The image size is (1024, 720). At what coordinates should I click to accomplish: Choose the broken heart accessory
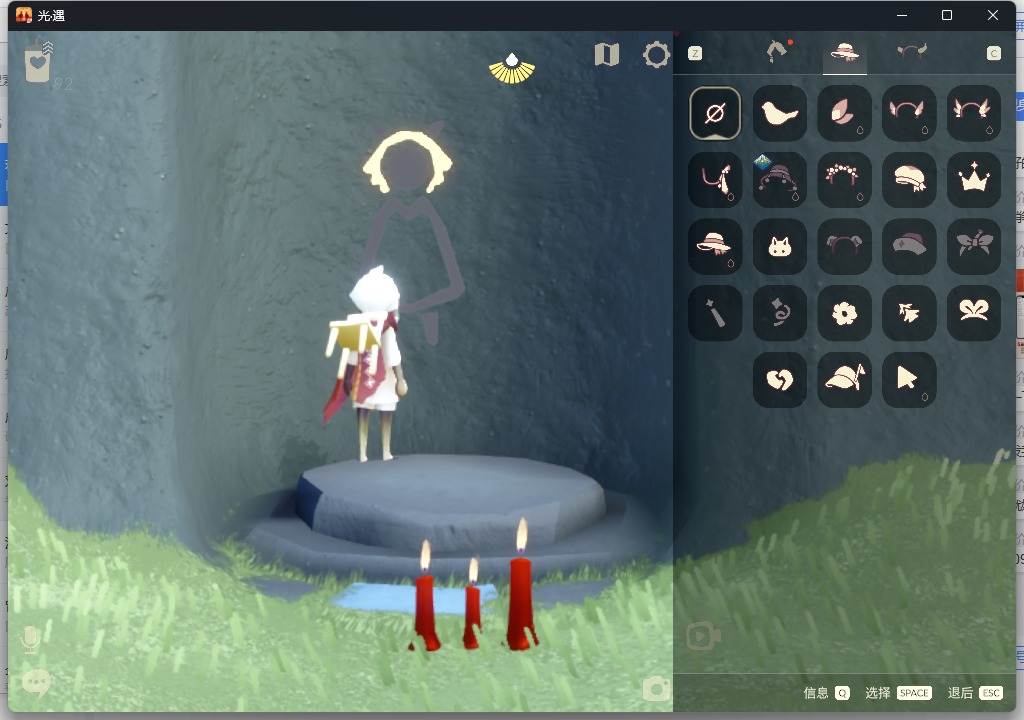(x=779, y=380)
